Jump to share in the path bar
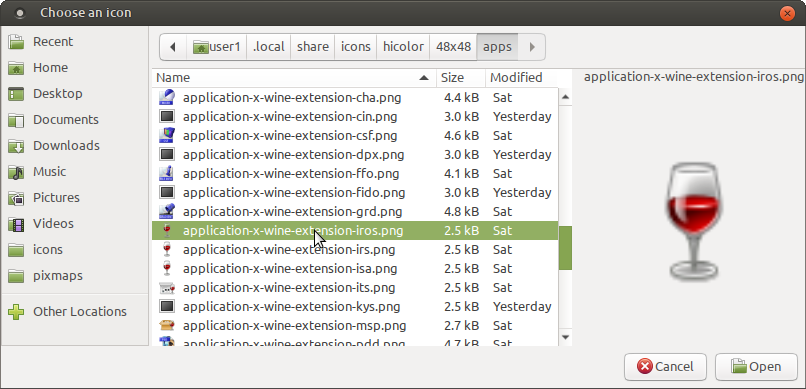Image resolution: width=806 pixels, height=389 pixels. 313,47
